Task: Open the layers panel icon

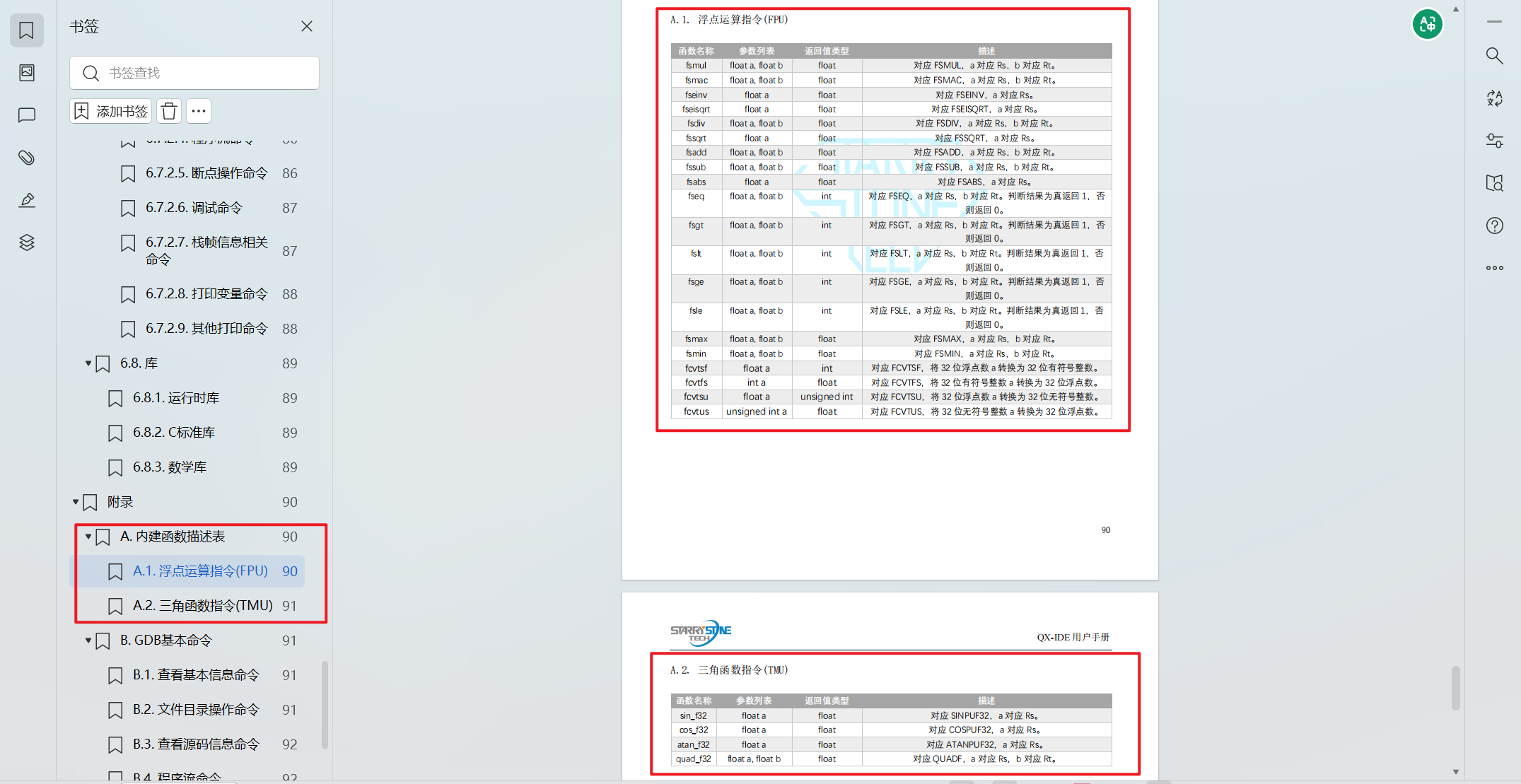Action: [x=27, y=242]
